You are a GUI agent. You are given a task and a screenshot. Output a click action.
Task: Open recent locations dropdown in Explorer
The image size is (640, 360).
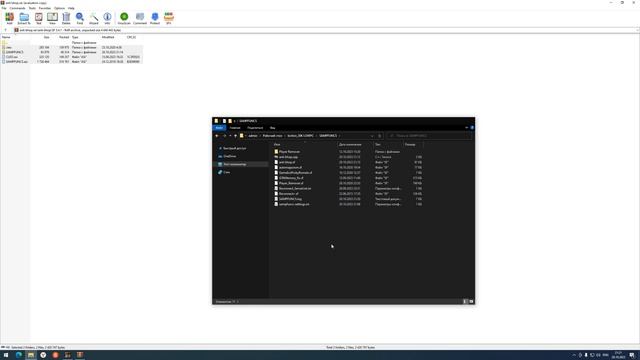(x=230, y=136)
